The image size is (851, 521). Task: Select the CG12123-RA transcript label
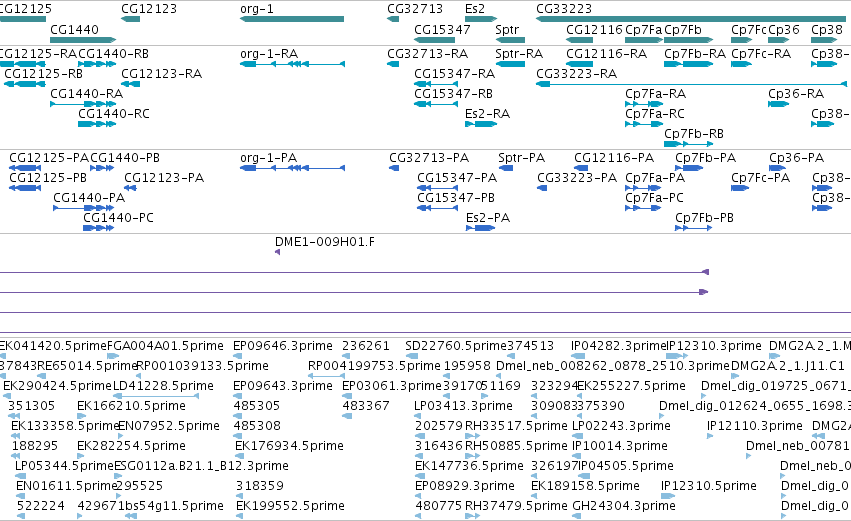161,74
